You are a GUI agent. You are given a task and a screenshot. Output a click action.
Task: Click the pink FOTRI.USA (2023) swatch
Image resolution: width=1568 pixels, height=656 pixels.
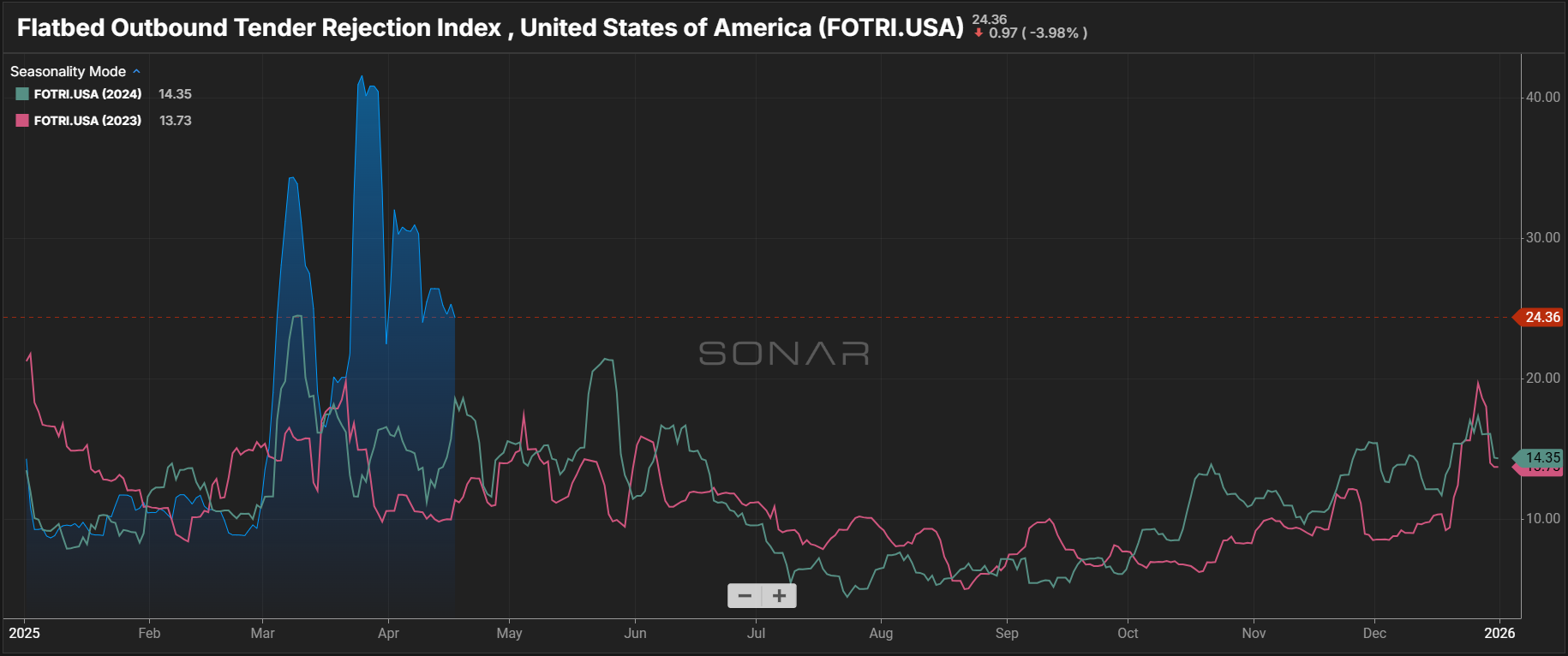[x=22, y=121]
